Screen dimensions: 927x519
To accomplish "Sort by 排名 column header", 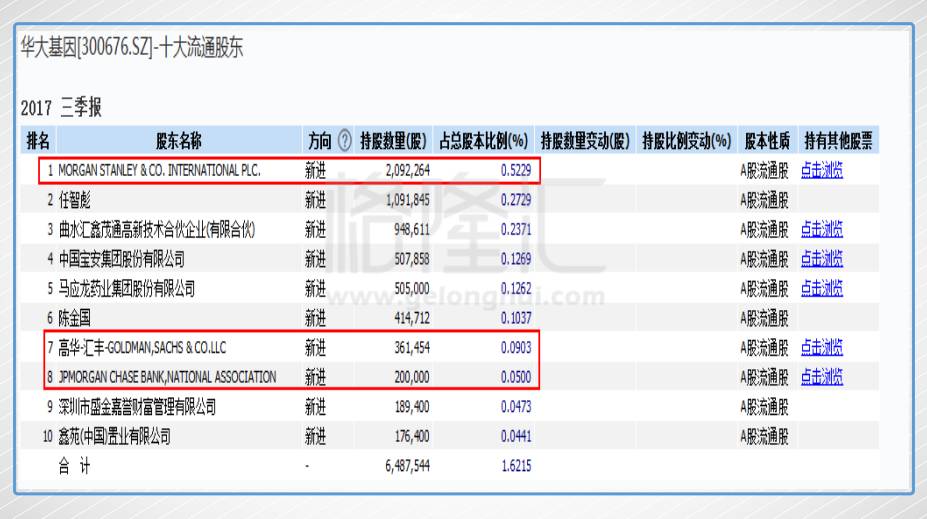I will [38, 142].
